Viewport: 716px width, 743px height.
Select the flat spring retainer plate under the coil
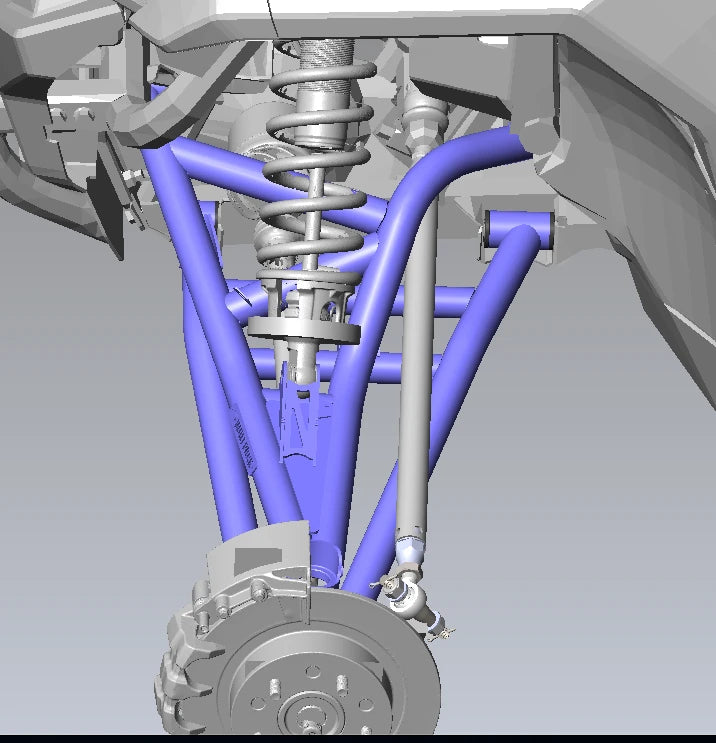click(x=304, y=331)
